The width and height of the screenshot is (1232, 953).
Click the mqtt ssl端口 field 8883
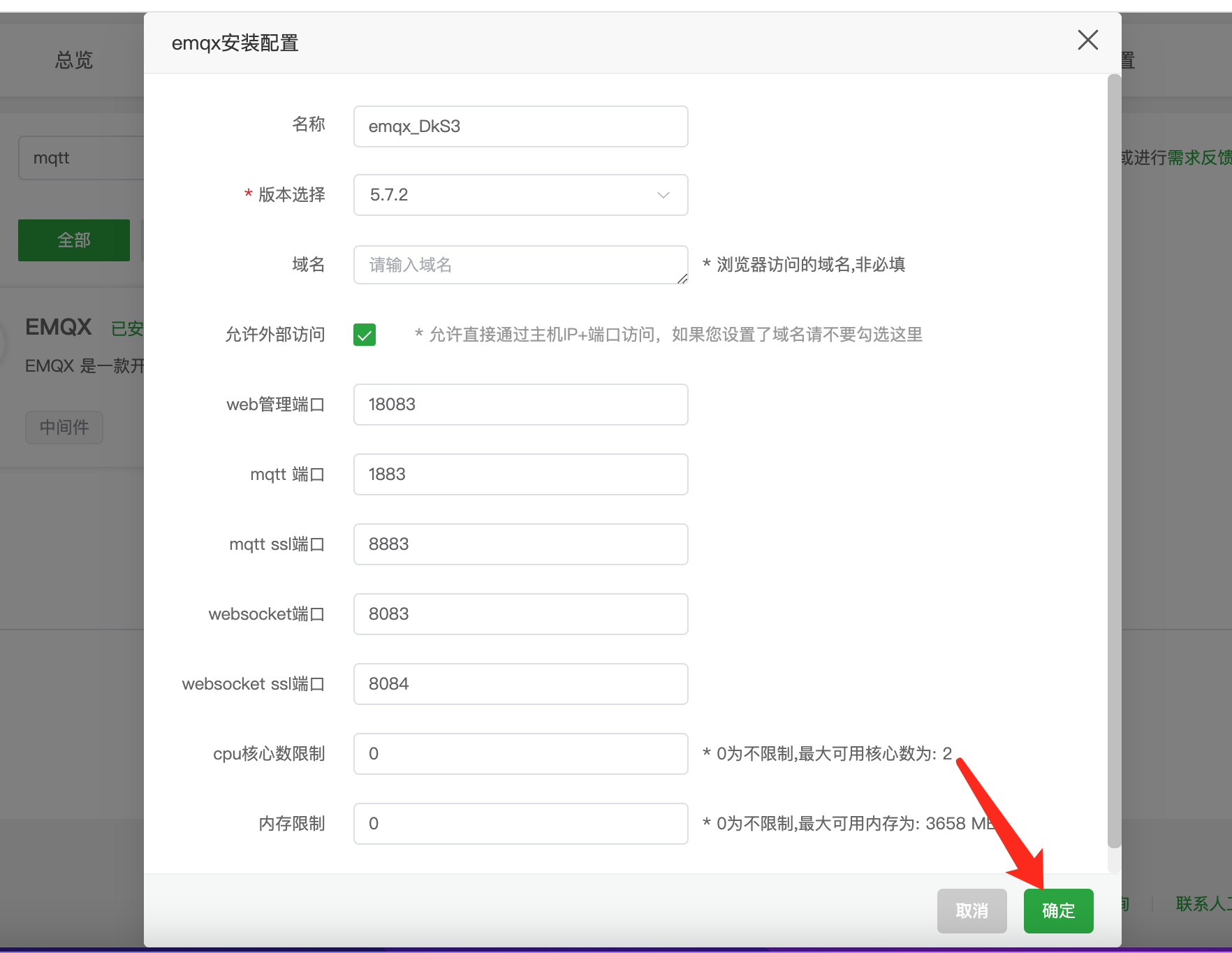[520, 544]
